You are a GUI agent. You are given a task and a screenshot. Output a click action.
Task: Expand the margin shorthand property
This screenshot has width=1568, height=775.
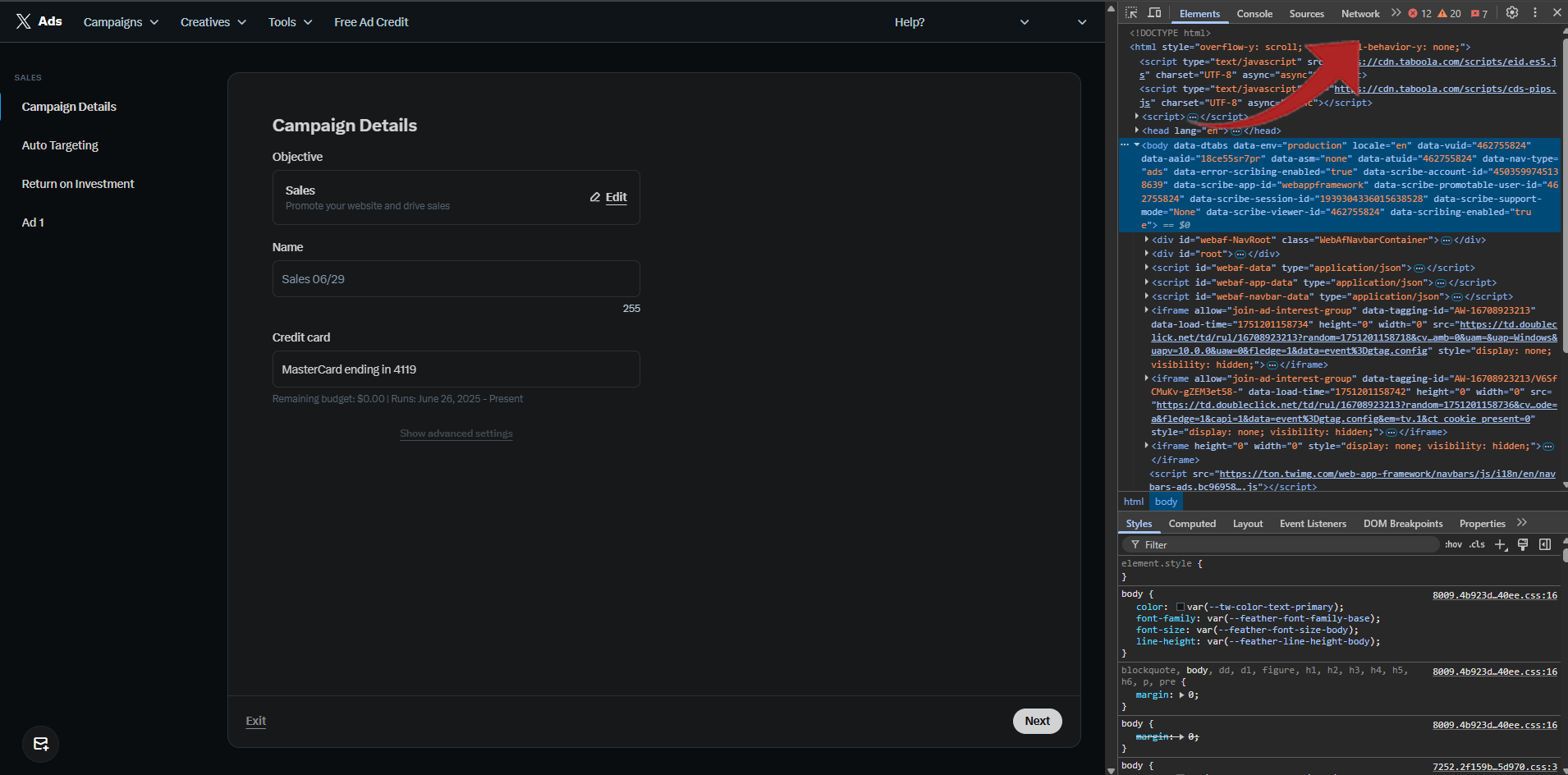1181,695
